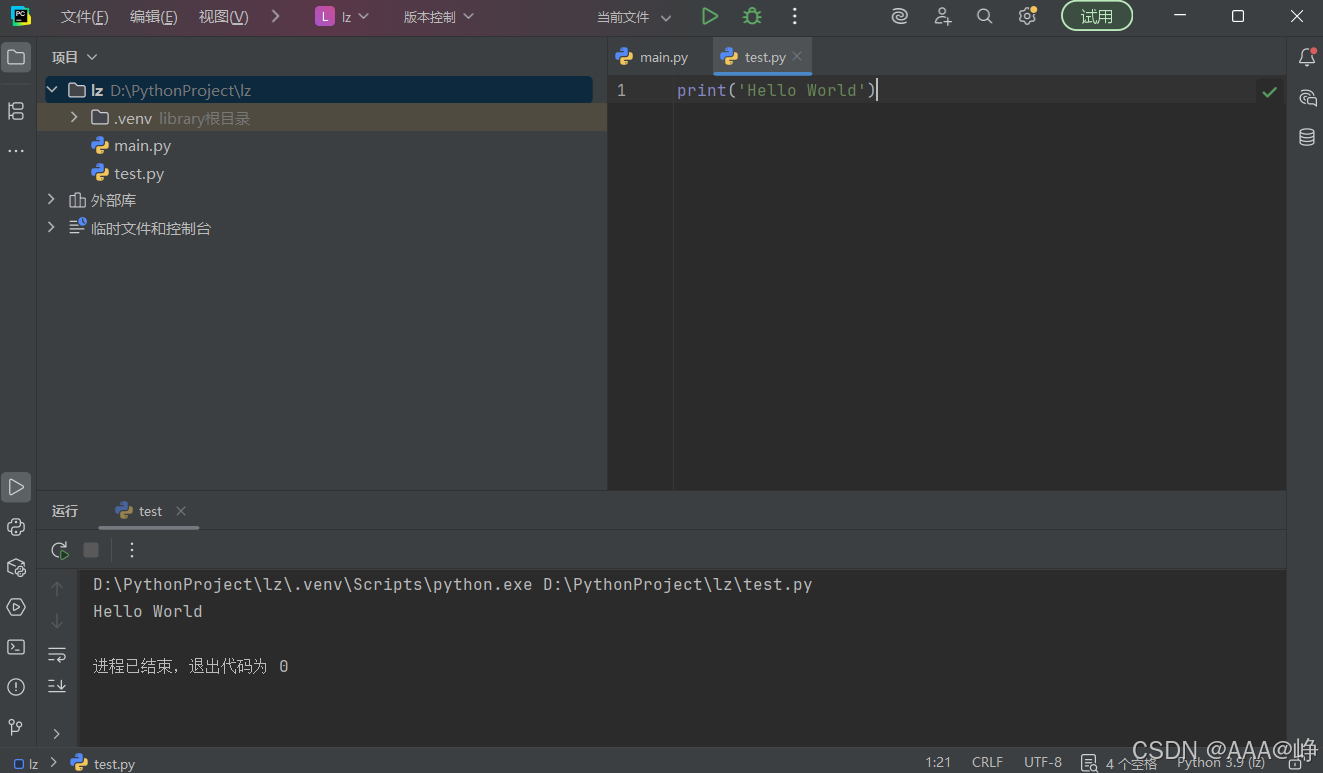Click the Stop process square icon
Image resolution: width=1323 pixels, height=773 pixels.
click(x=91, y=550)
